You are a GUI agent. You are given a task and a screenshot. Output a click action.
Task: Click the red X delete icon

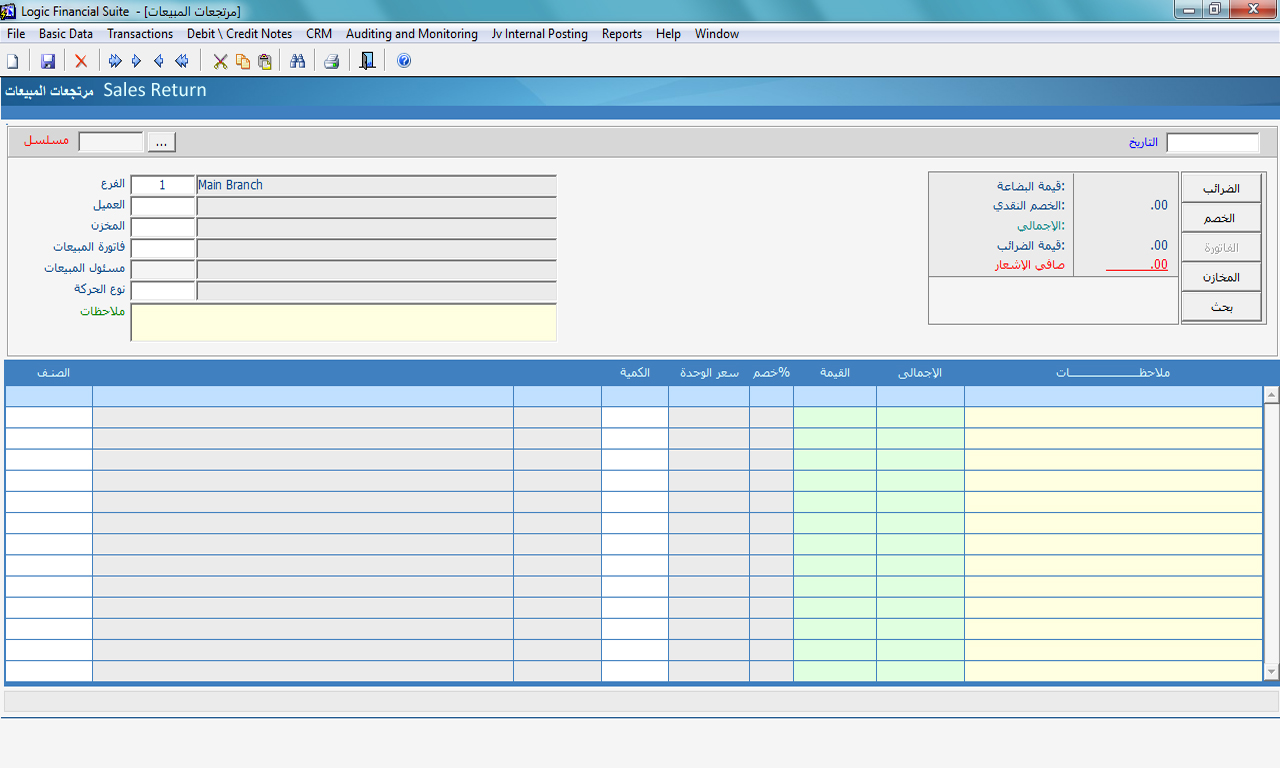[81, 61]
